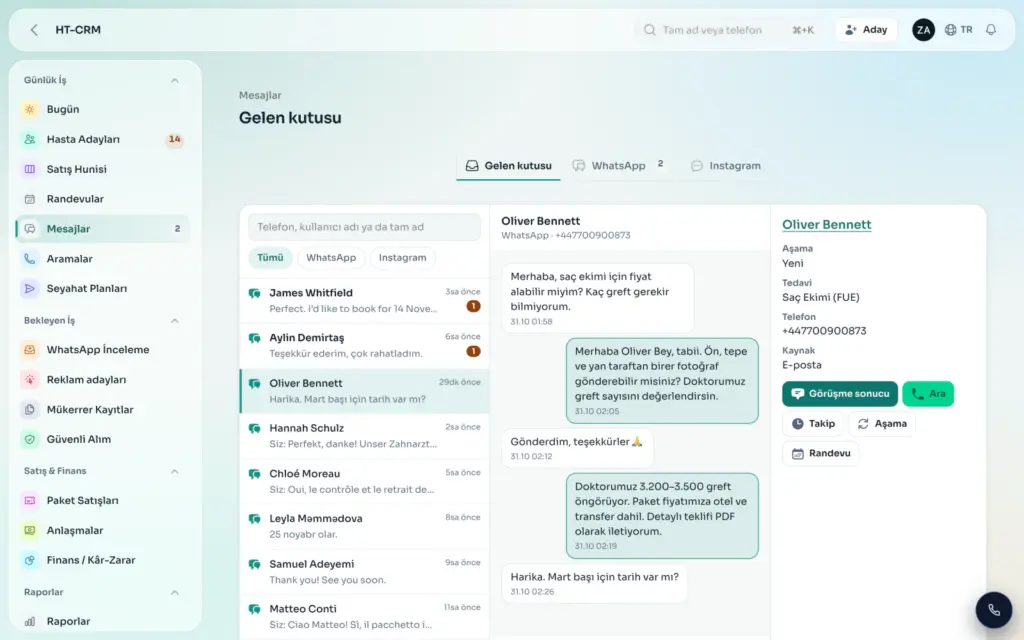Collapse the Raporlar sidebar group
This screenshot has width=1024, height=640.
(174, 592)
